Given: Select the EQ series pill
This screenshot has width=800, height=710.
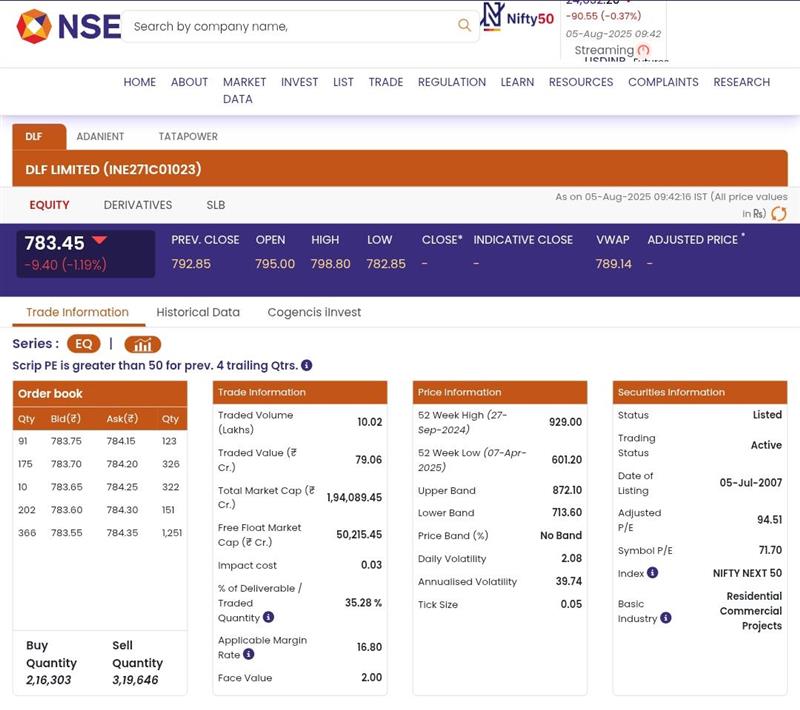Looking at the screenshot, I should [84, 344].
